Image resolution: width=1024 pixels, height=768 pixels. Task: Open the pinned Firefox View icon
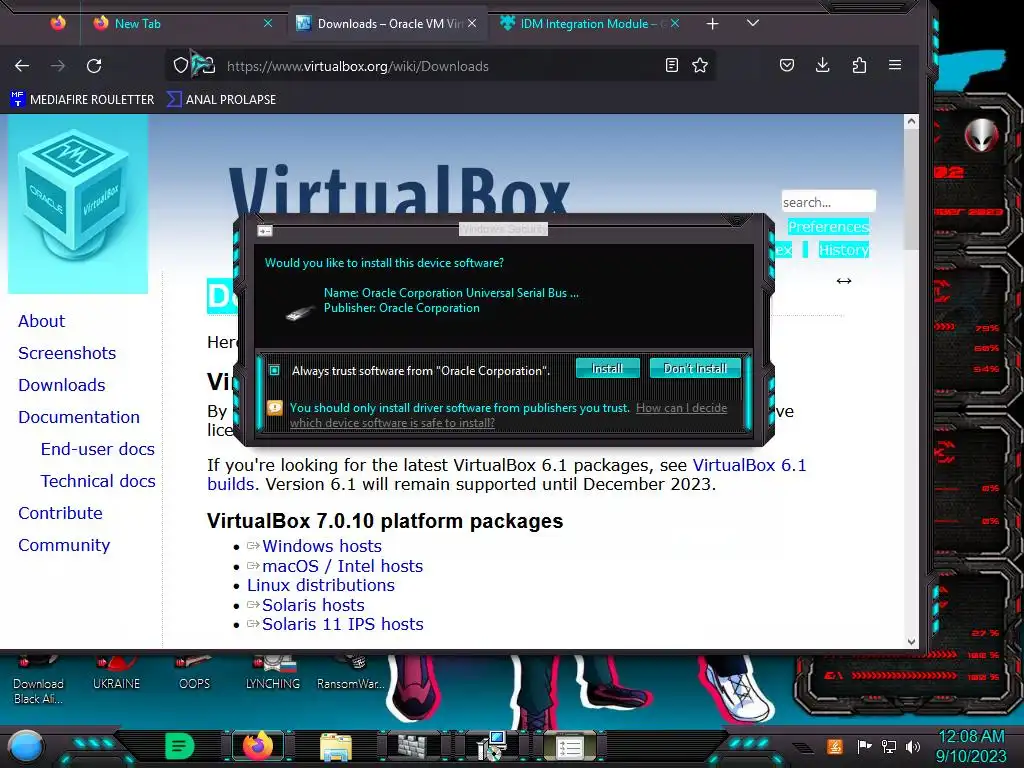[x=58, y=24]
